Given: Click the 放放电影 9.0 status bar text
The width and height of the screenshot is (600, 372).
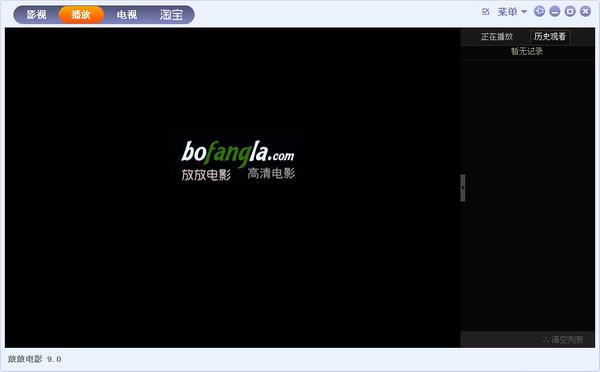Looking at the screenshot, I should (34, 359).
